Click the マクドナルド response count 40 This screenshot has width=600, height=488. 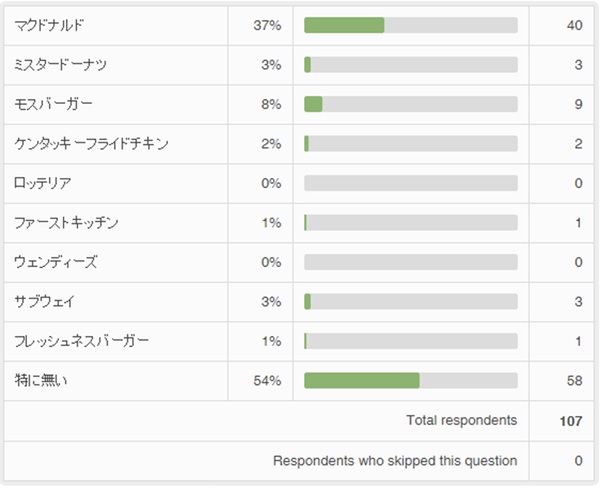[573, 25]
